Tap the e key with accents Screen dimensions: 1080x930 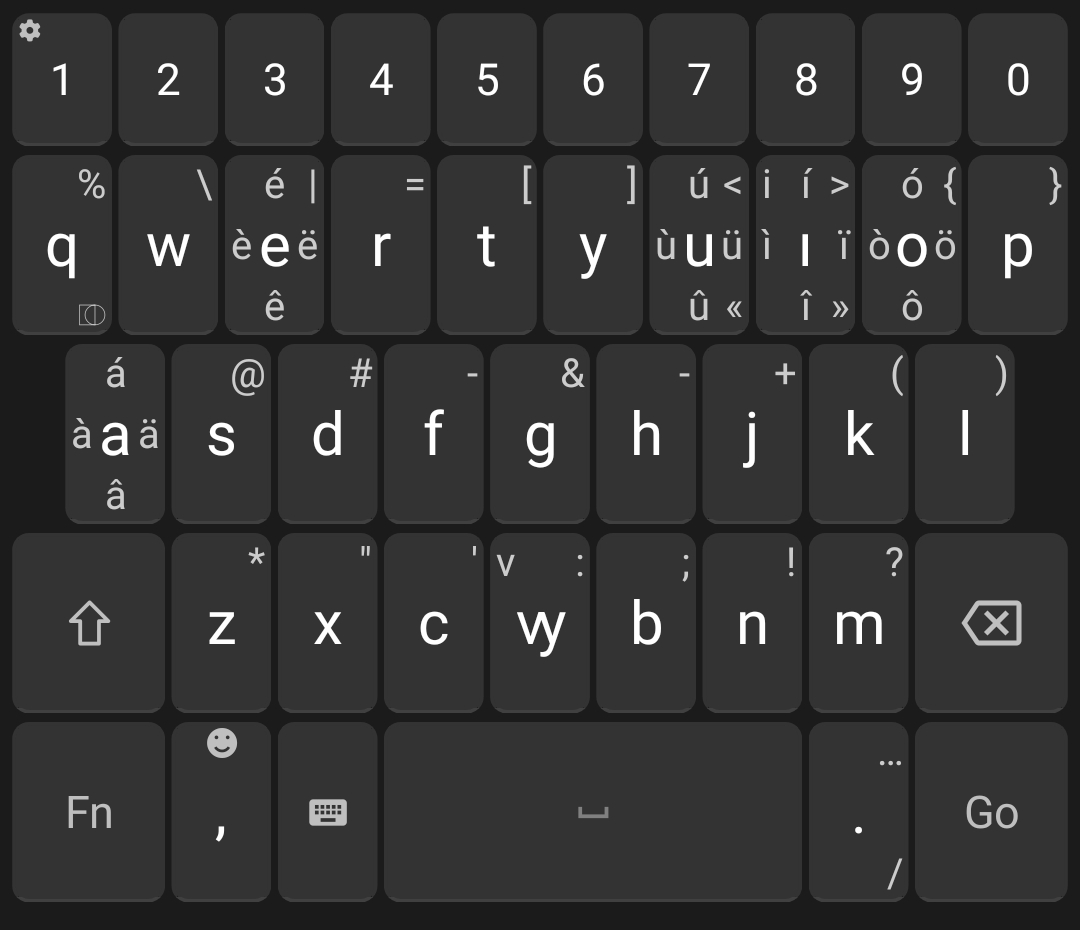(274, 245)
